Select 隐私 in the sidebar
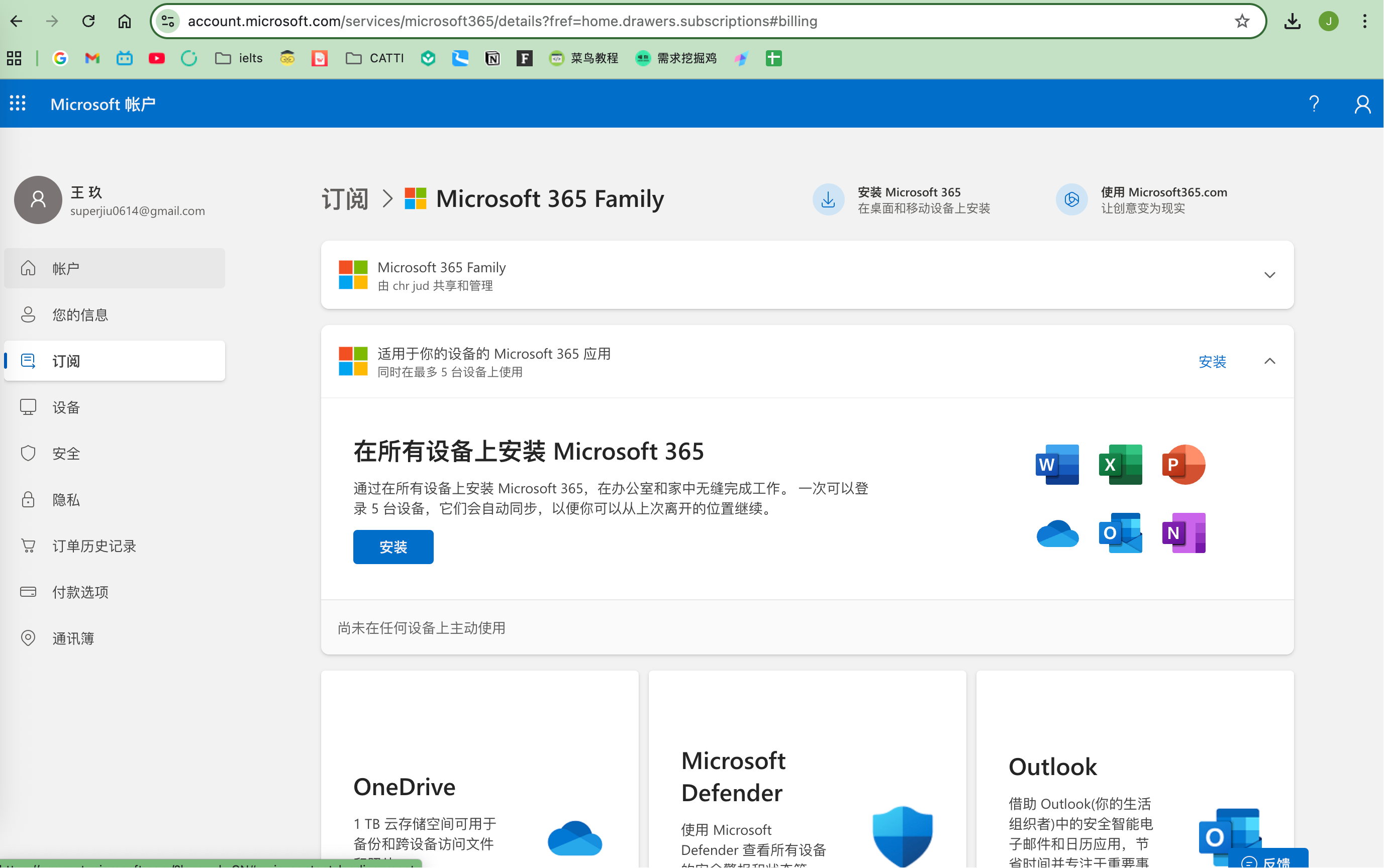The width and height of the screenshot is (1384, 868). [114, 499]
